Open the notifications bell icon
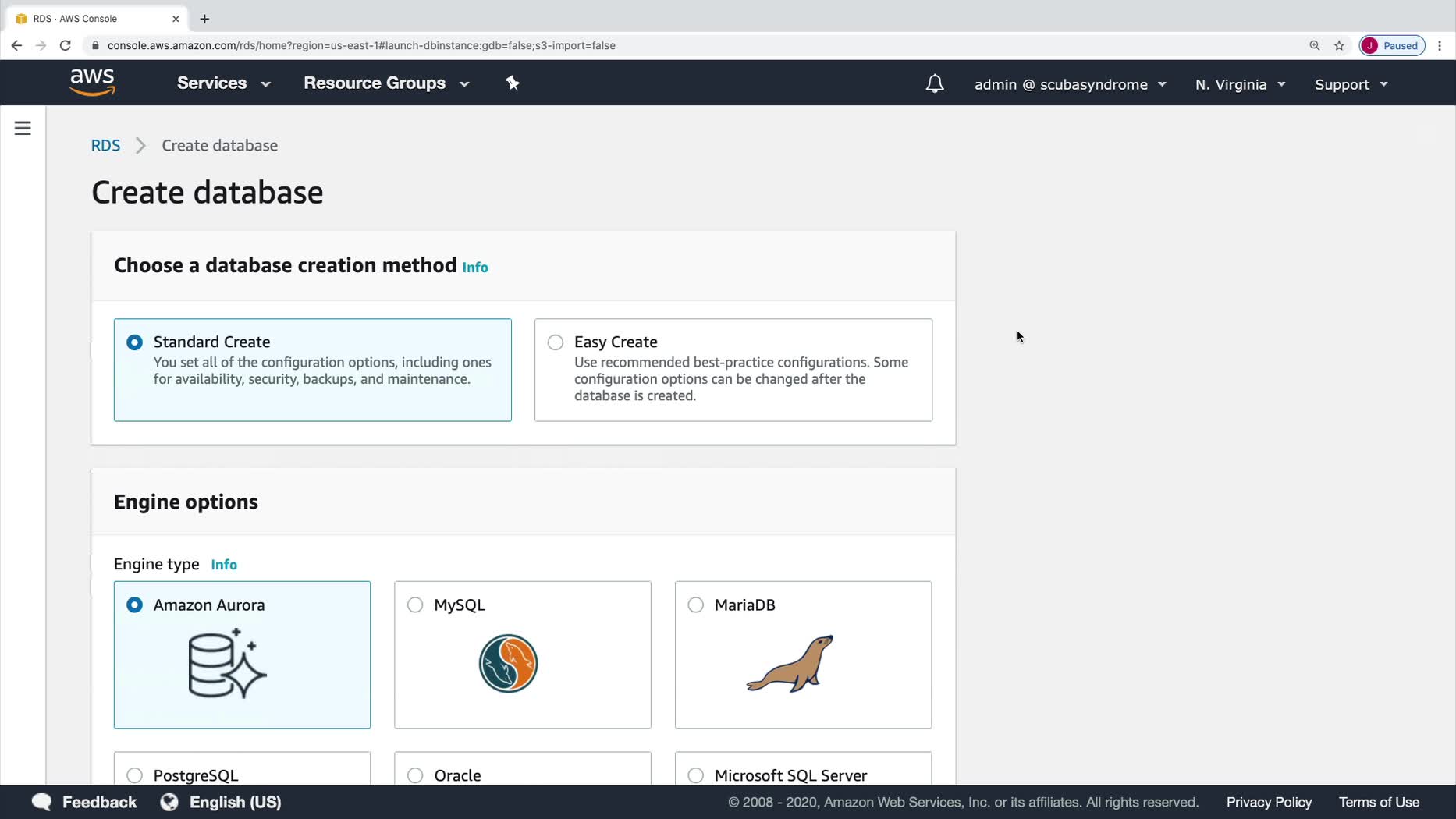 point(934,83)
